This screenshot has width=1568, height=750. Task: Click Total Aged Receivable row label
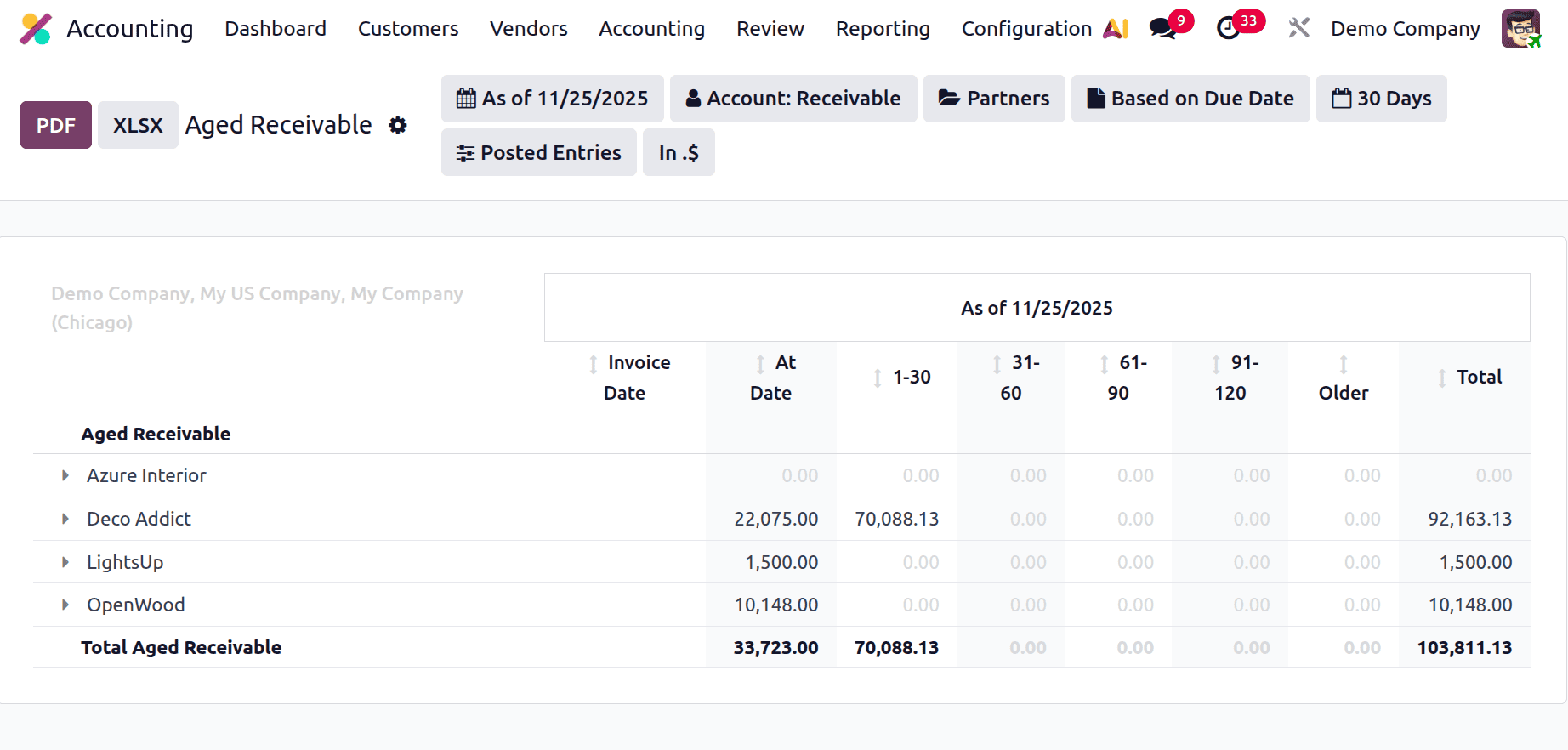[x=181, y=647]
